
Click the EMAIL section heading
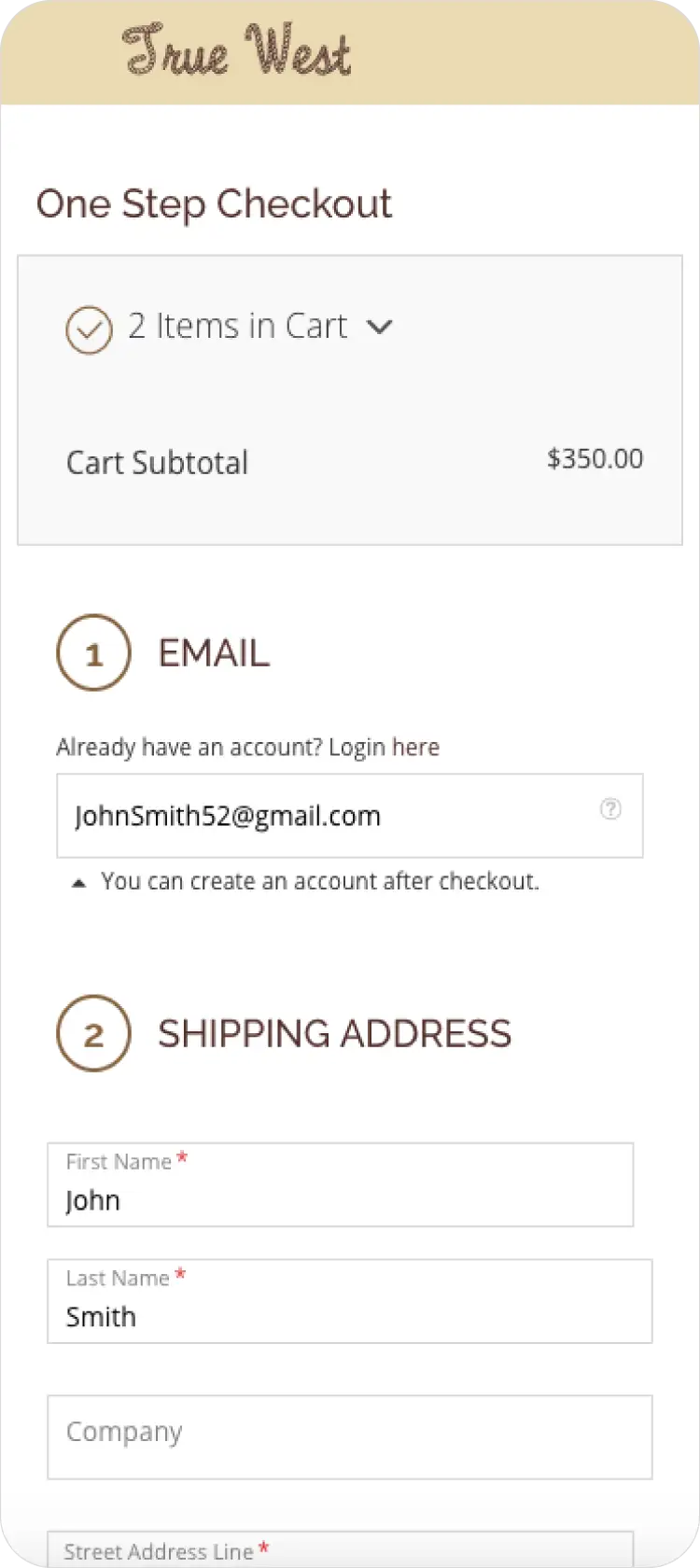pos(214,653)
